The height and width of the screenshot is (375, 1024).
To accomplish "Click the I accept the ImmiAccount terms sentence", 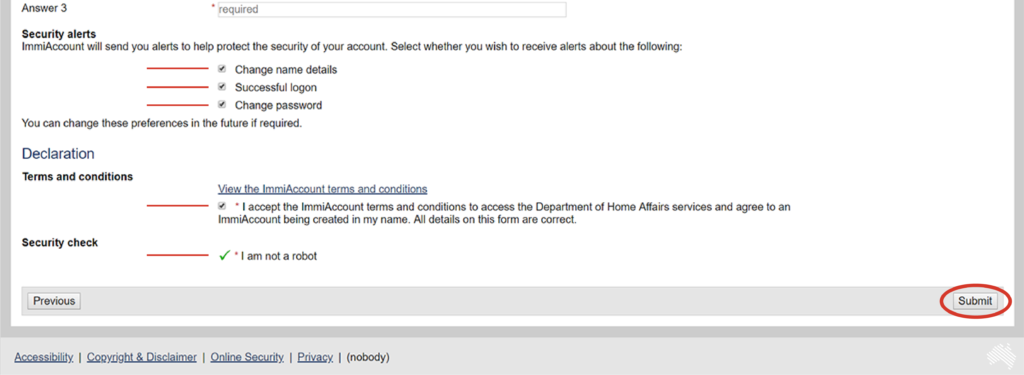I will point(504,214).
